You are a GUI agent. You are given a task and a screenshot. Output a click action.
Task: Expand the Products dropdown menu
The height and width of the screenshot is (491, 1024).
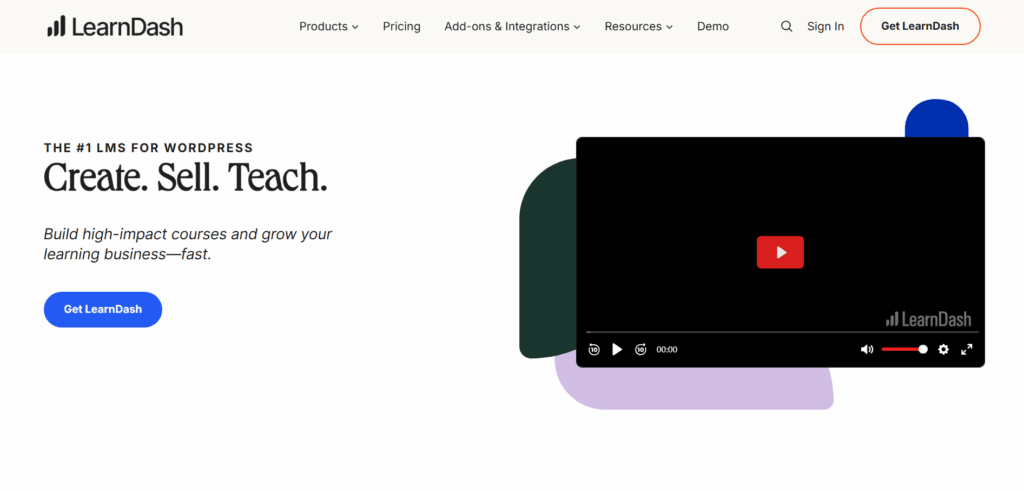click(328, 27)
